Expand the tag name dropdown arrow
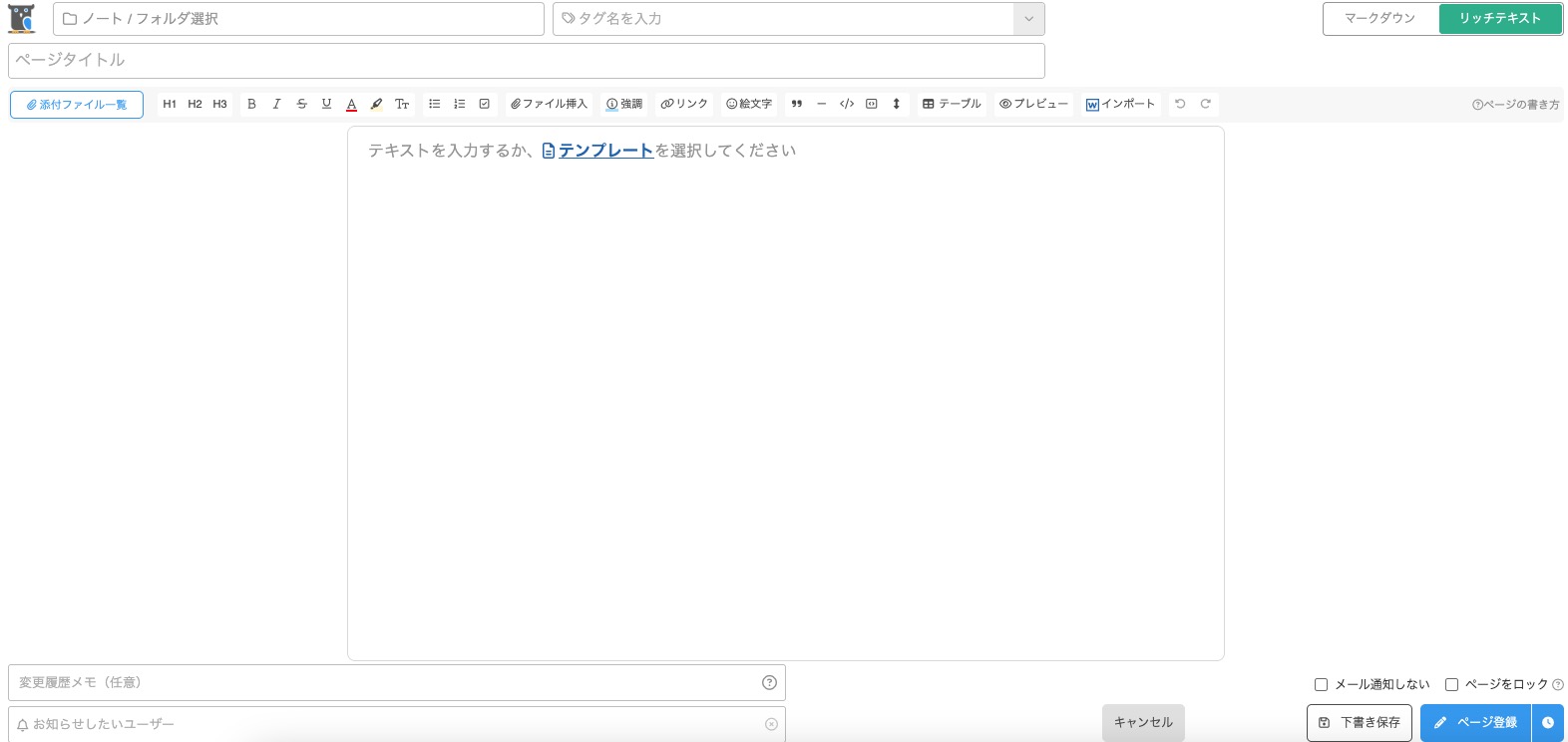Viewport: 1568px width, 742px height. tap(1028, 19)
